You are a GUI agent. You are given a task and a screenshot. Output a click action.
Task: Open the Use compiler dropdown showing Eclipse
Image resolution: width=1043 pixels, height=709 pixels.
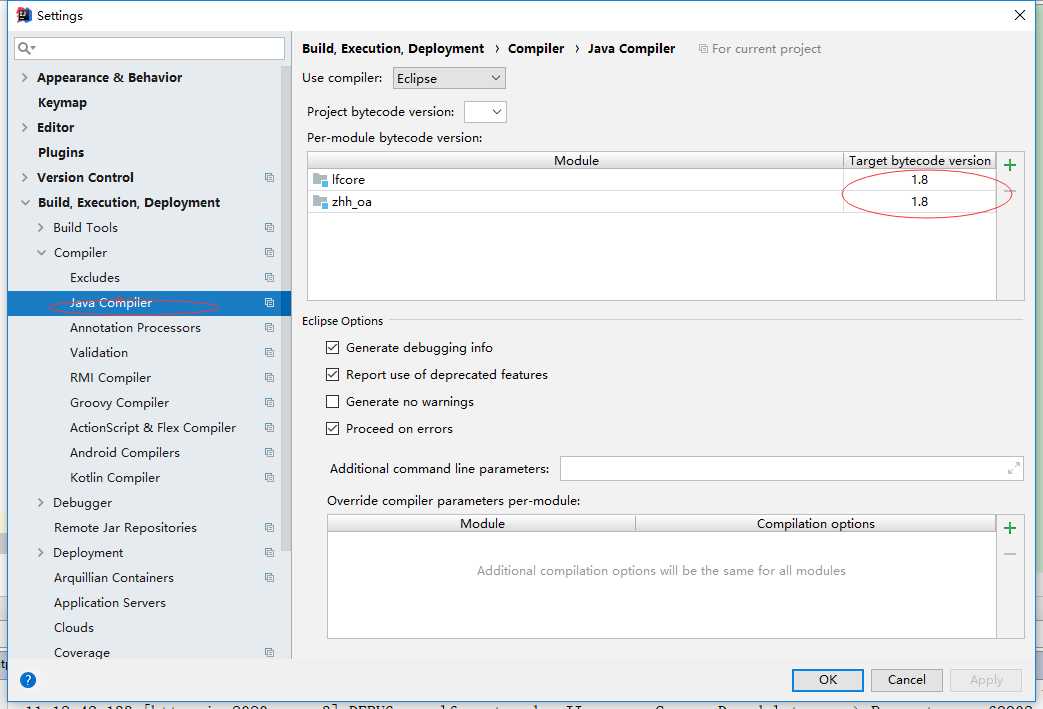click(449, 78)
